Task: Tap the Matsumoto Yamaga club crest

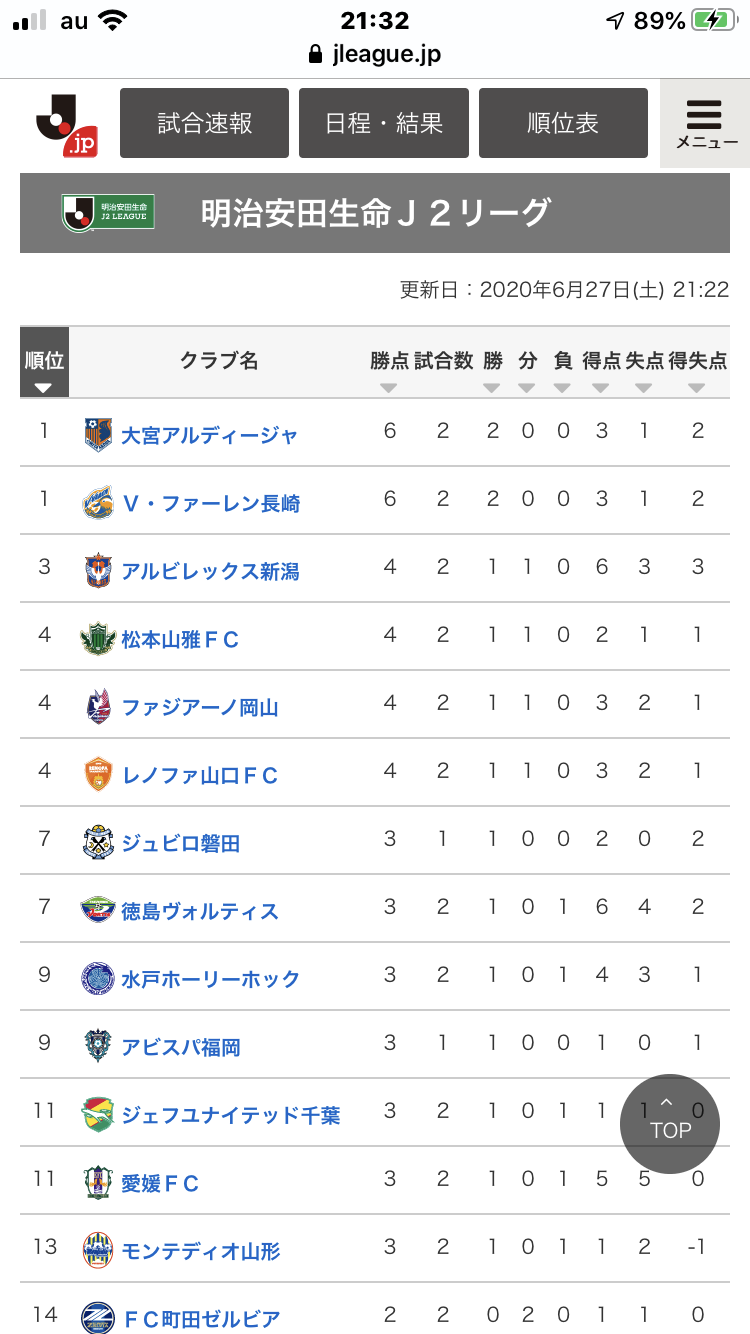Action: 98,639
